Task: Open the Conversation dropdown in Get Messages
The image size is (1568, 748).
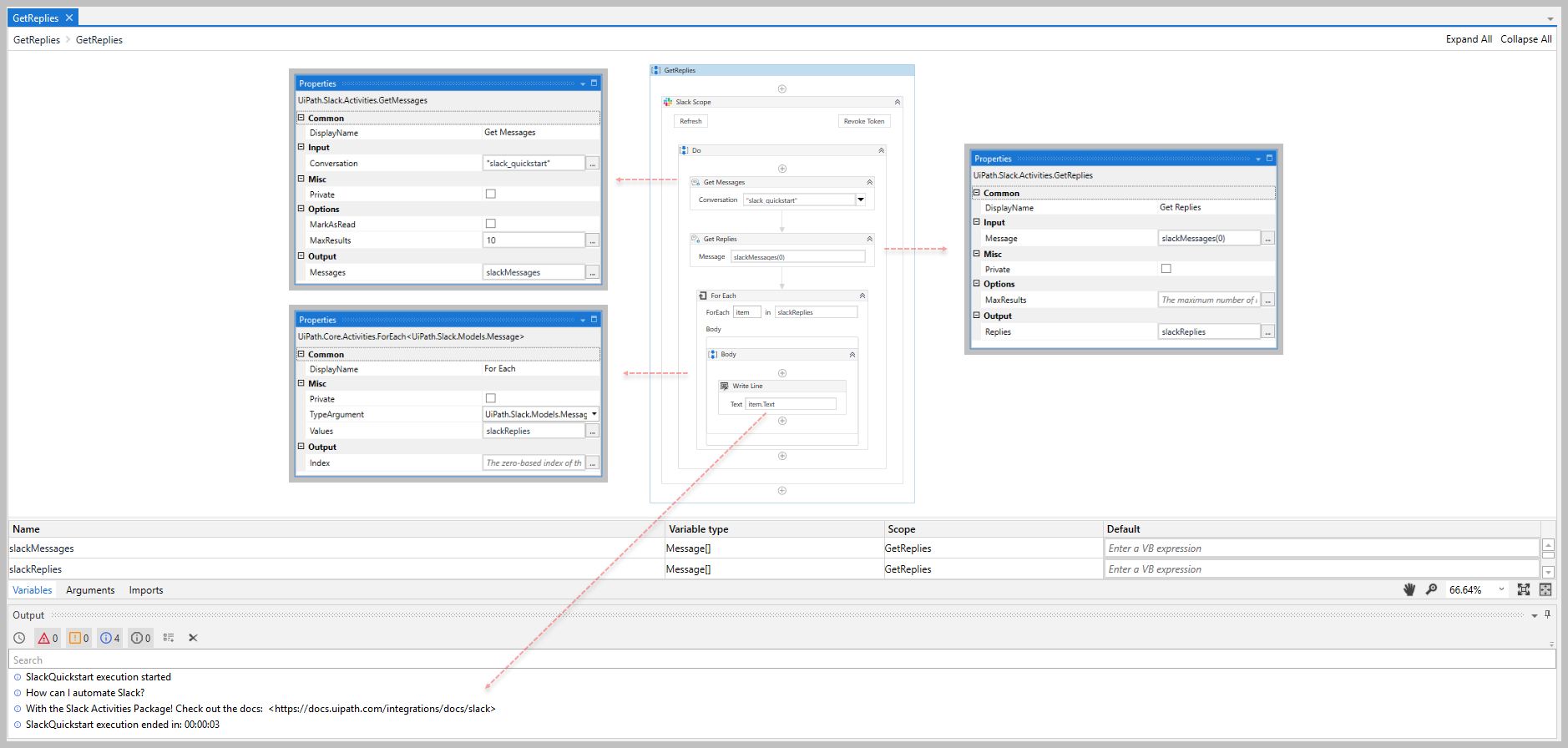Action: pyautogui.click(x=861, y=200)
